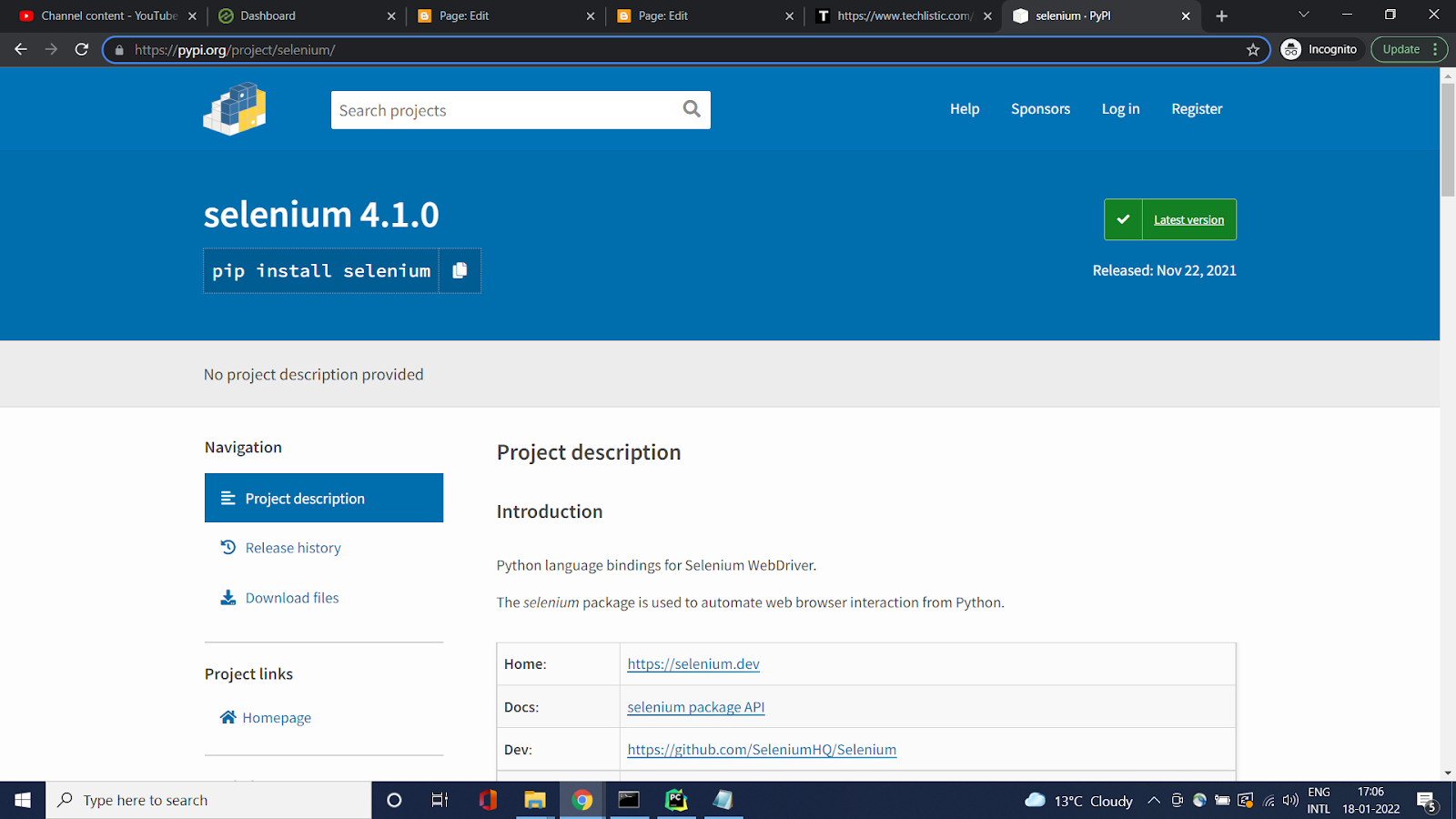Switch to the Dashboard tab
This screenshot has height=819, width=1456.
(307, 15)
